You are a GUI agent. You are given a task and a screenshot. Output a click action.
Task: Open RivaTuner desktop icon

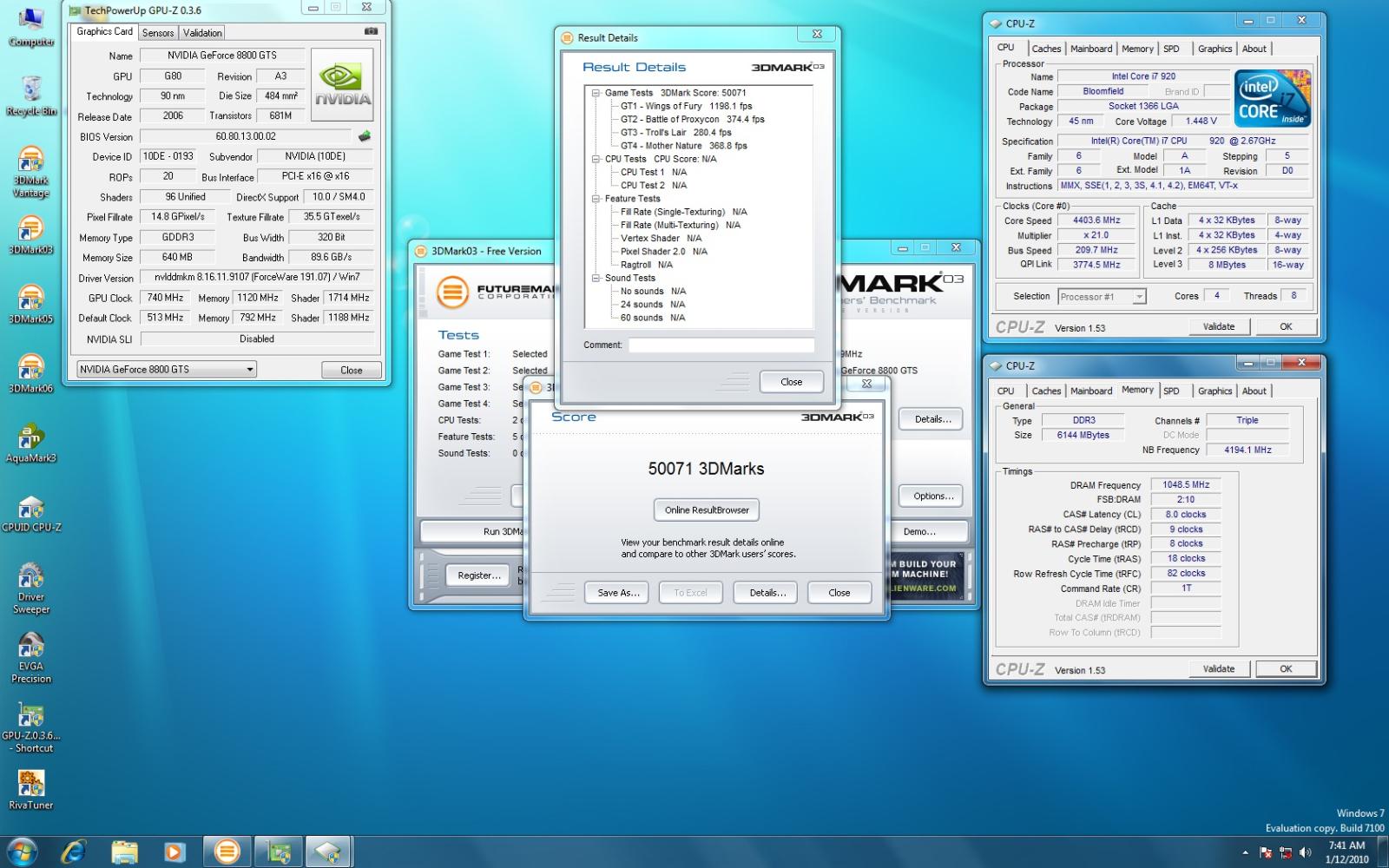(30, 790)
